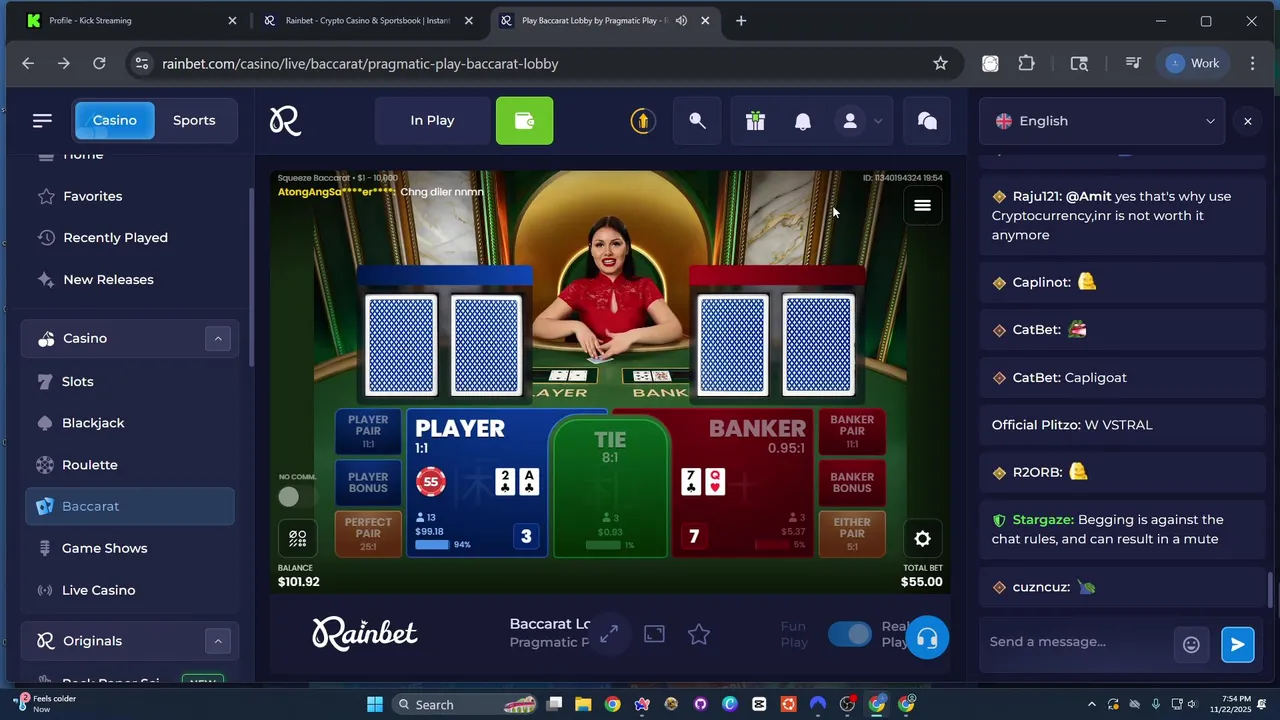Open the site search magnifier
Screen dimensions: 1280x720
click(x=697, y=121)
